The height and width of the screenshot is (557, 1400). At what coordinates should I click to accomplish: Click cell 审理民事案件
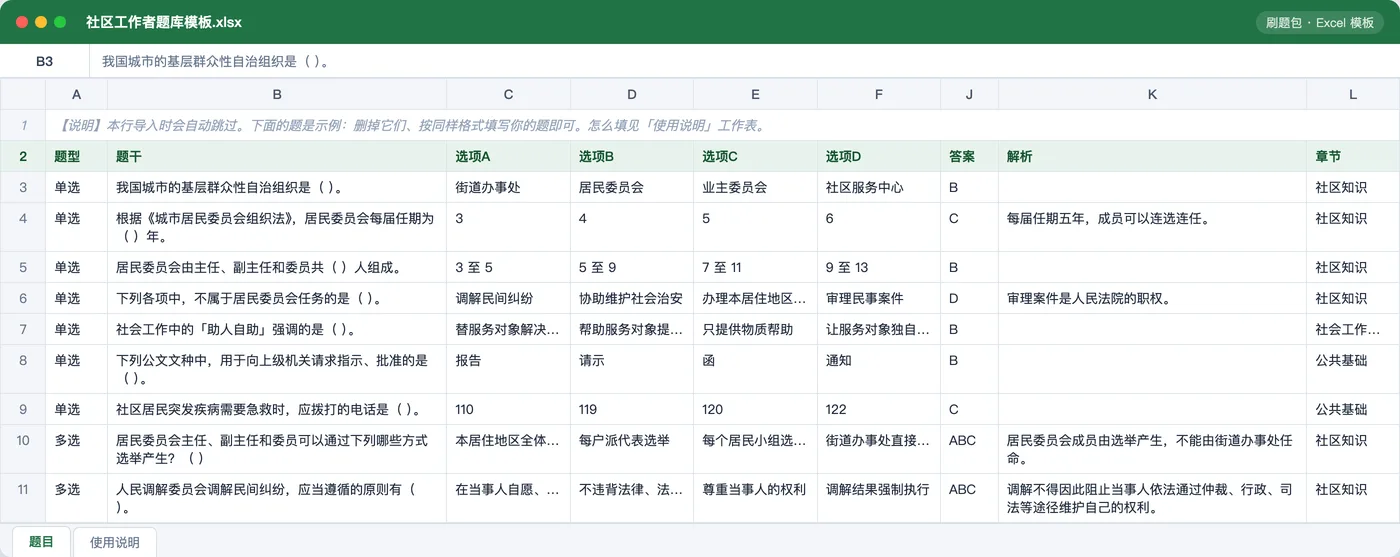pos(879,298)
